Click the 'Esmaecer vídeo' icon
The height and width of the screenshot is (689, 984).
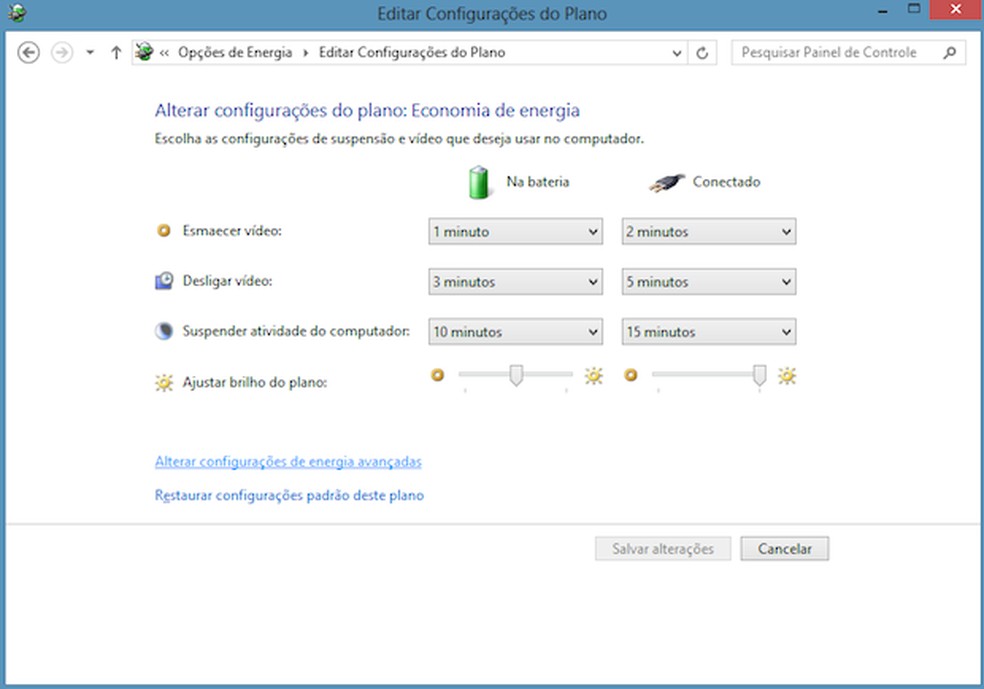click(x=164, y=231)
